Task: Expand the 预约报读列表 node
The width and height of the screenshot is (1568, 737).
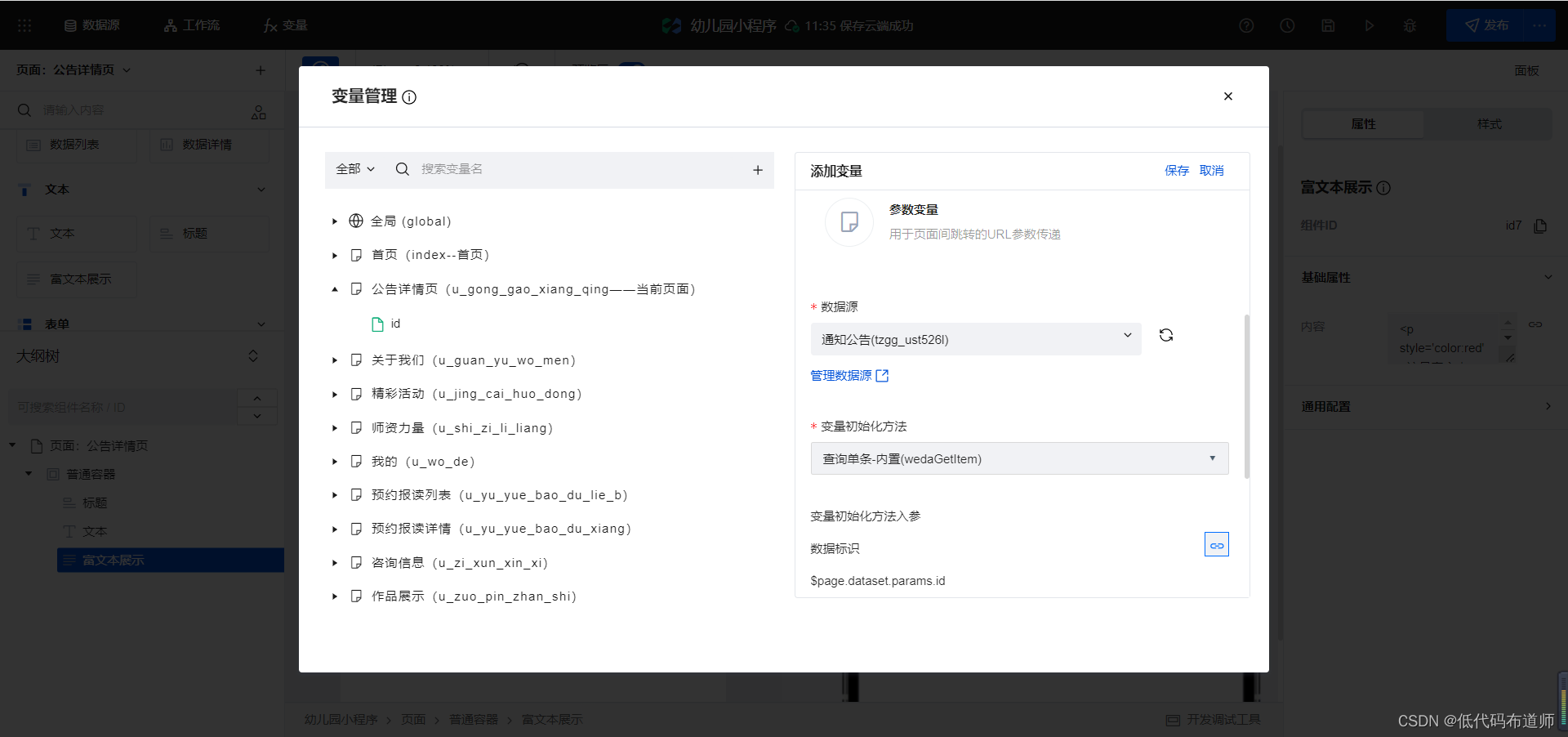Action: [335, 495]
